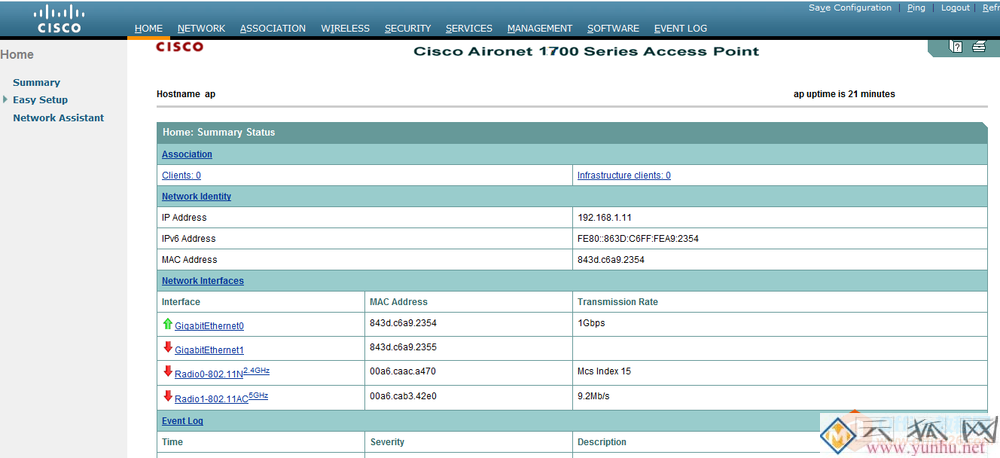
Task: Open Network Assistant in the sidebar
Action: pyautogui.click(x=58, y=118)
